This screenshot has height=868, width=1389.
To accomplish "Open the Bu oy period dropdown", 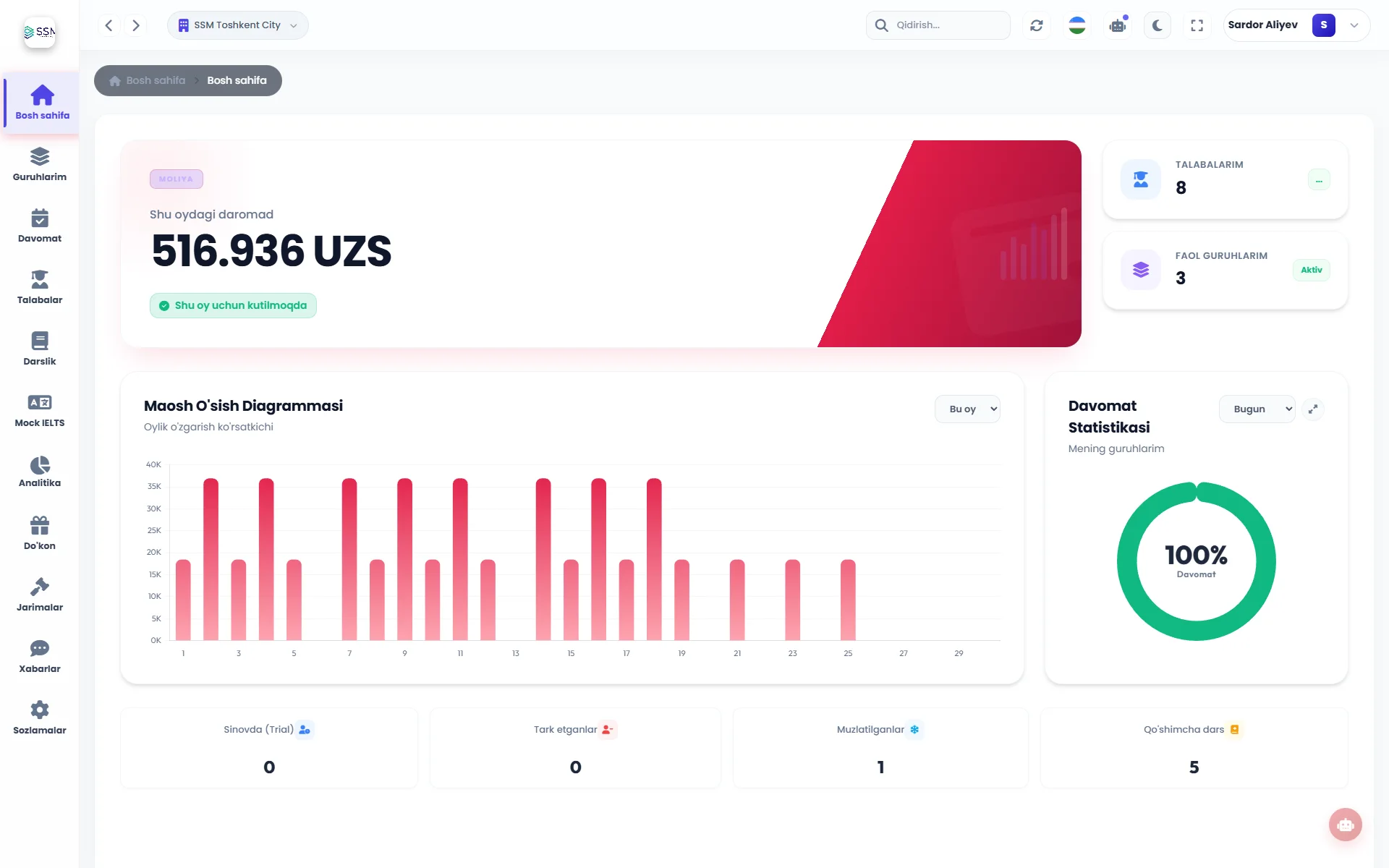I will coord(967,409).
